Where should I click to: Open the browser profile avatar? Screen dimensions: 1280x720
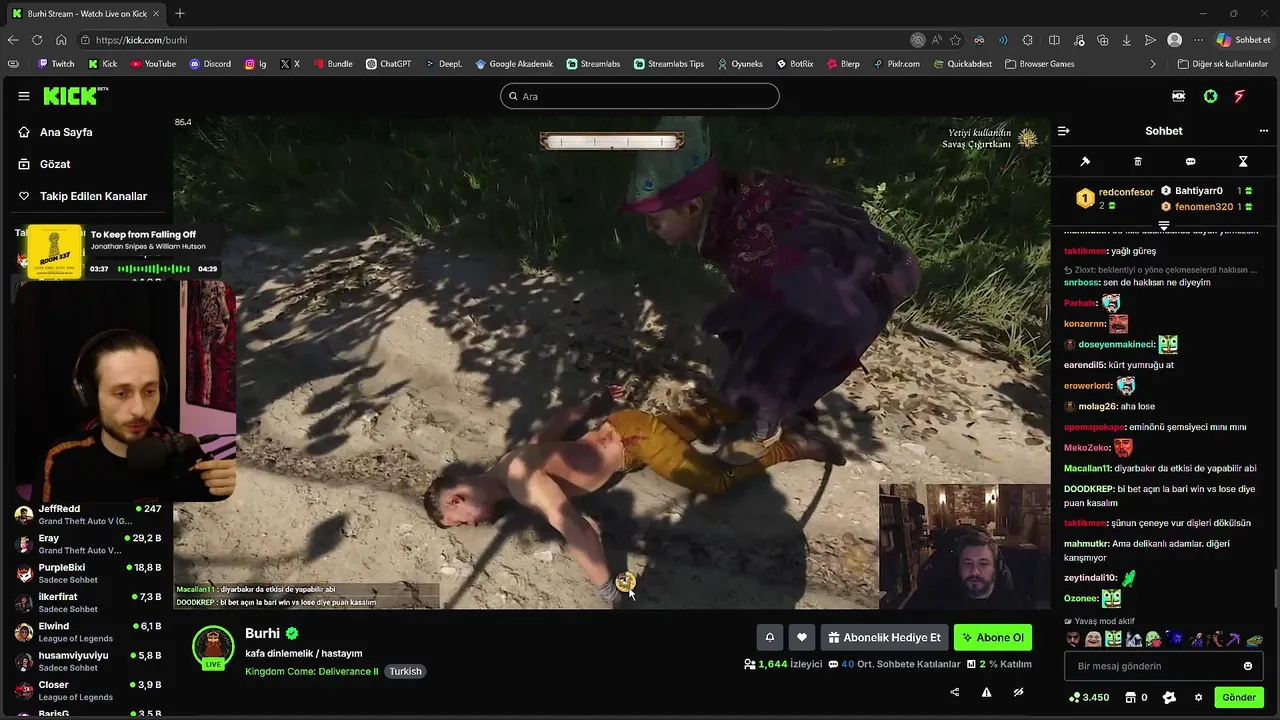click(x=1175, y=40)
